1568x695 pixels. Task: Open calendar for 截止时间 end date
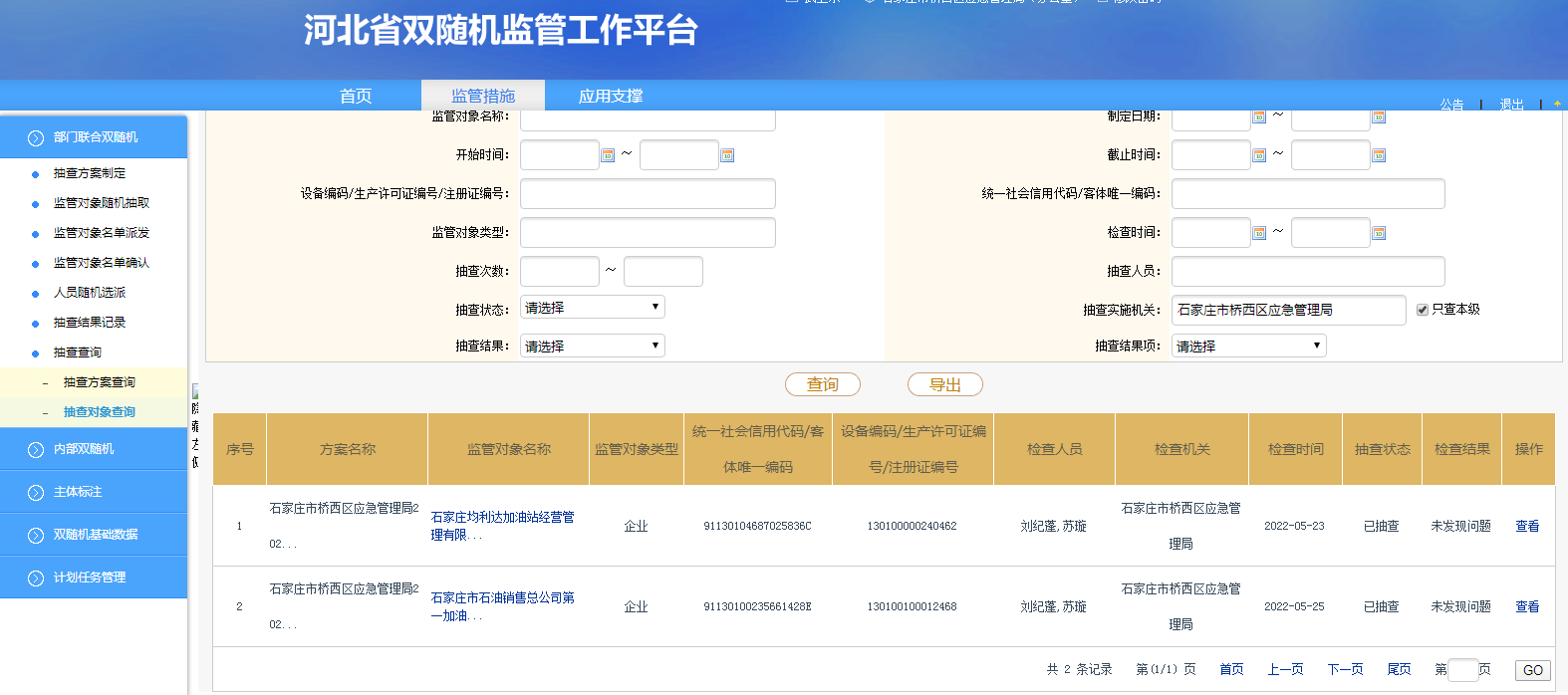tap(1379, 155)
